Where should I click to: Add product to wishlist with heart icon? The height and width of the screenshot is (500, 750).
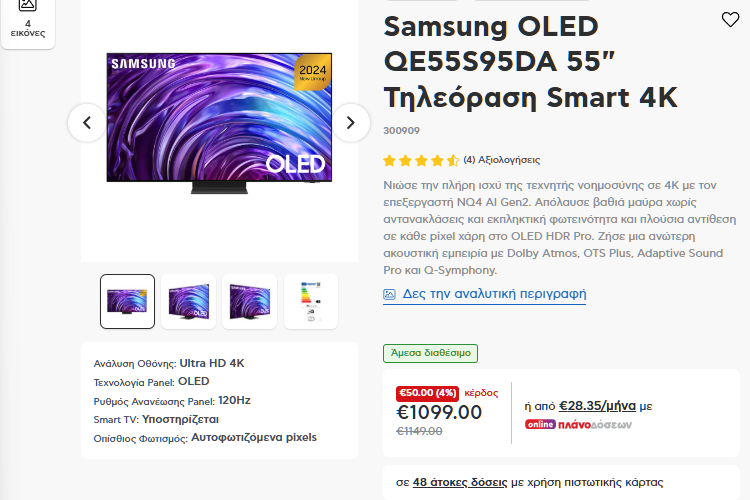coord(730,20)
